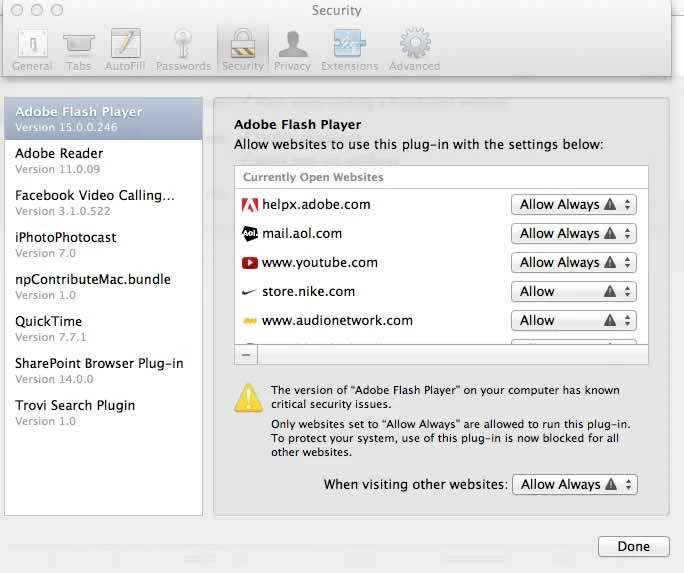Select Facebook Video Calling plug-in

coord(103,203)
